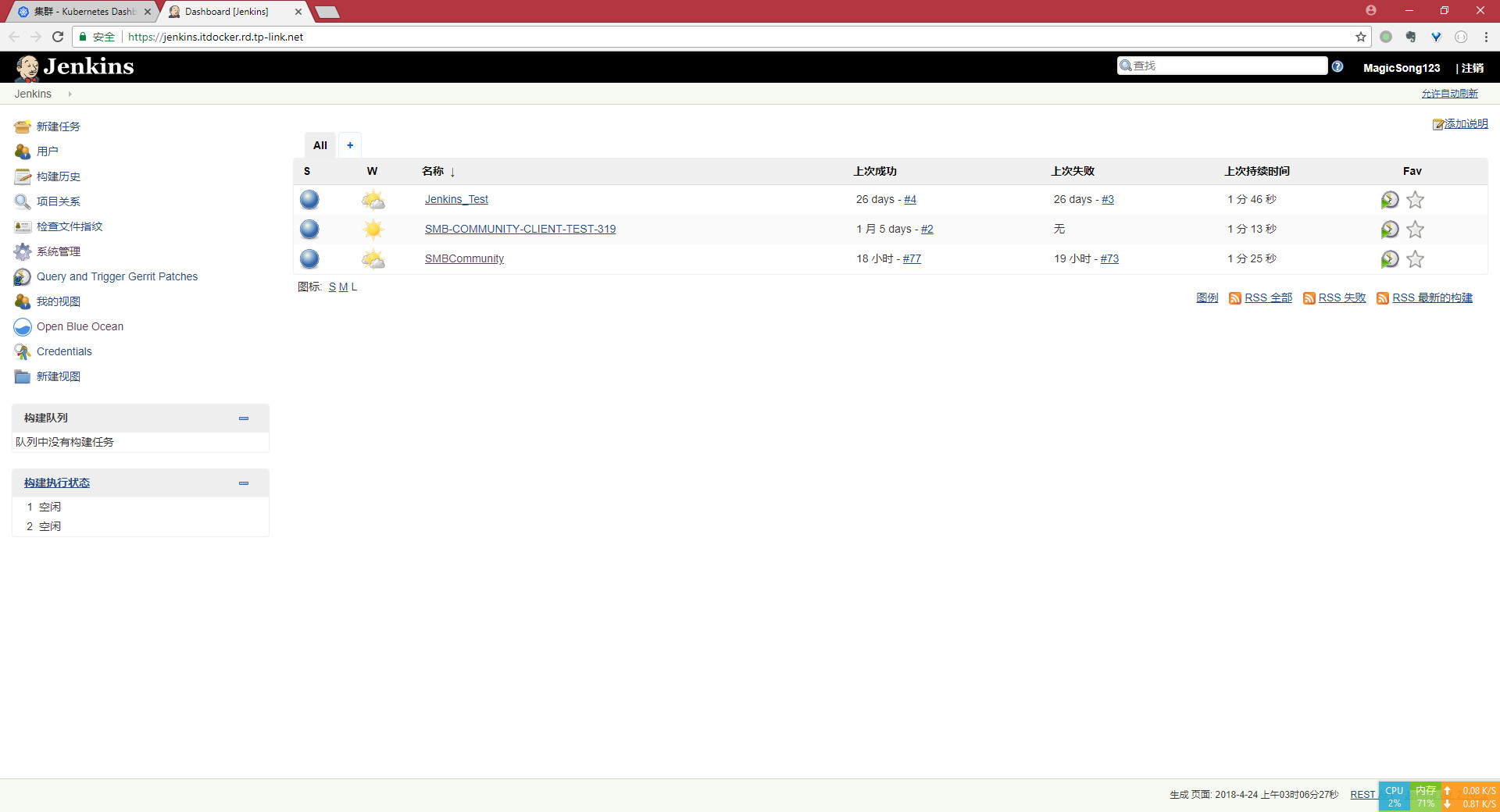Open Blue Ocean from the sidebar
The image size is (1500, 812).
point(80,326)
